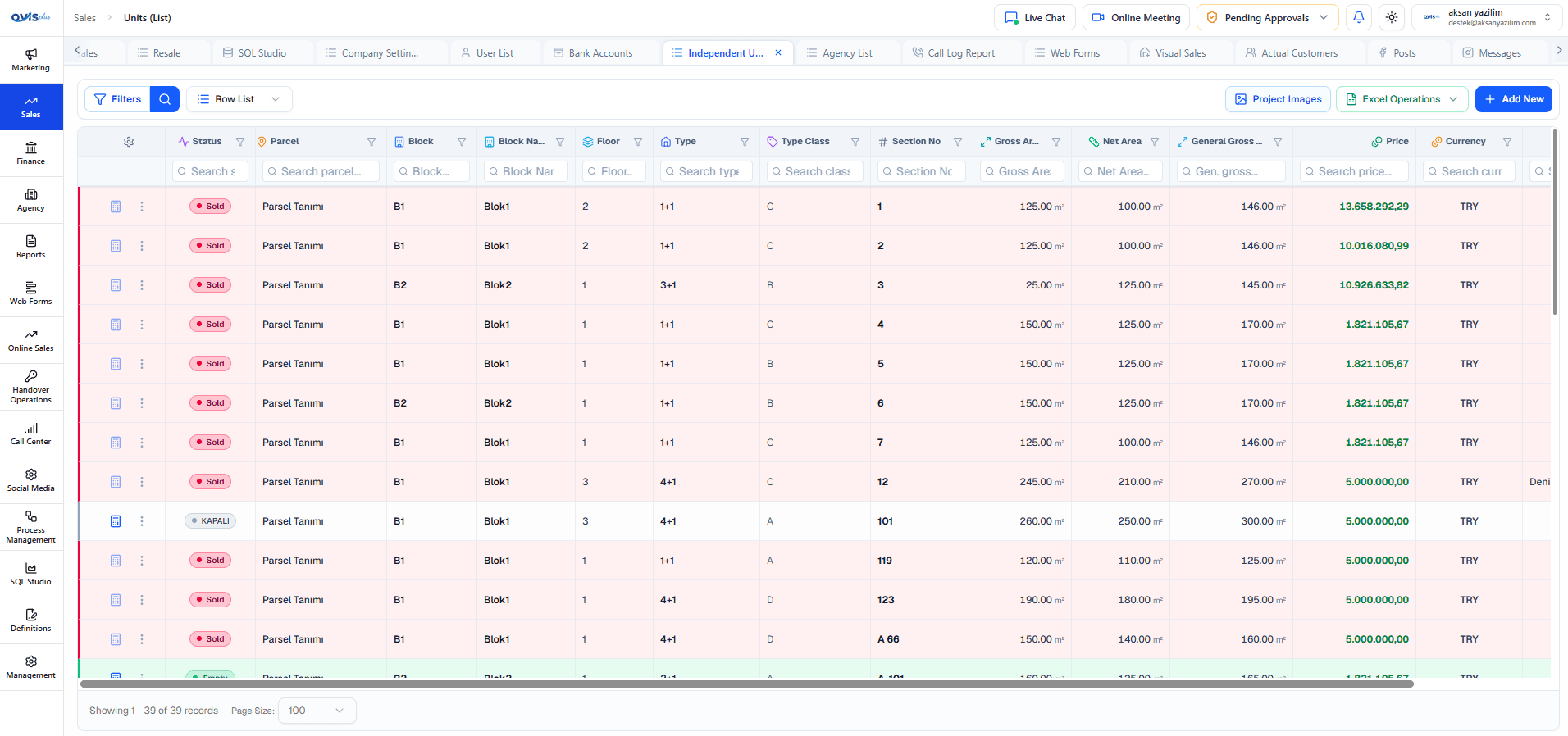Screen dimensions: 1568x736
Task: Open Page Size dropdown
Action: point(317,711)
